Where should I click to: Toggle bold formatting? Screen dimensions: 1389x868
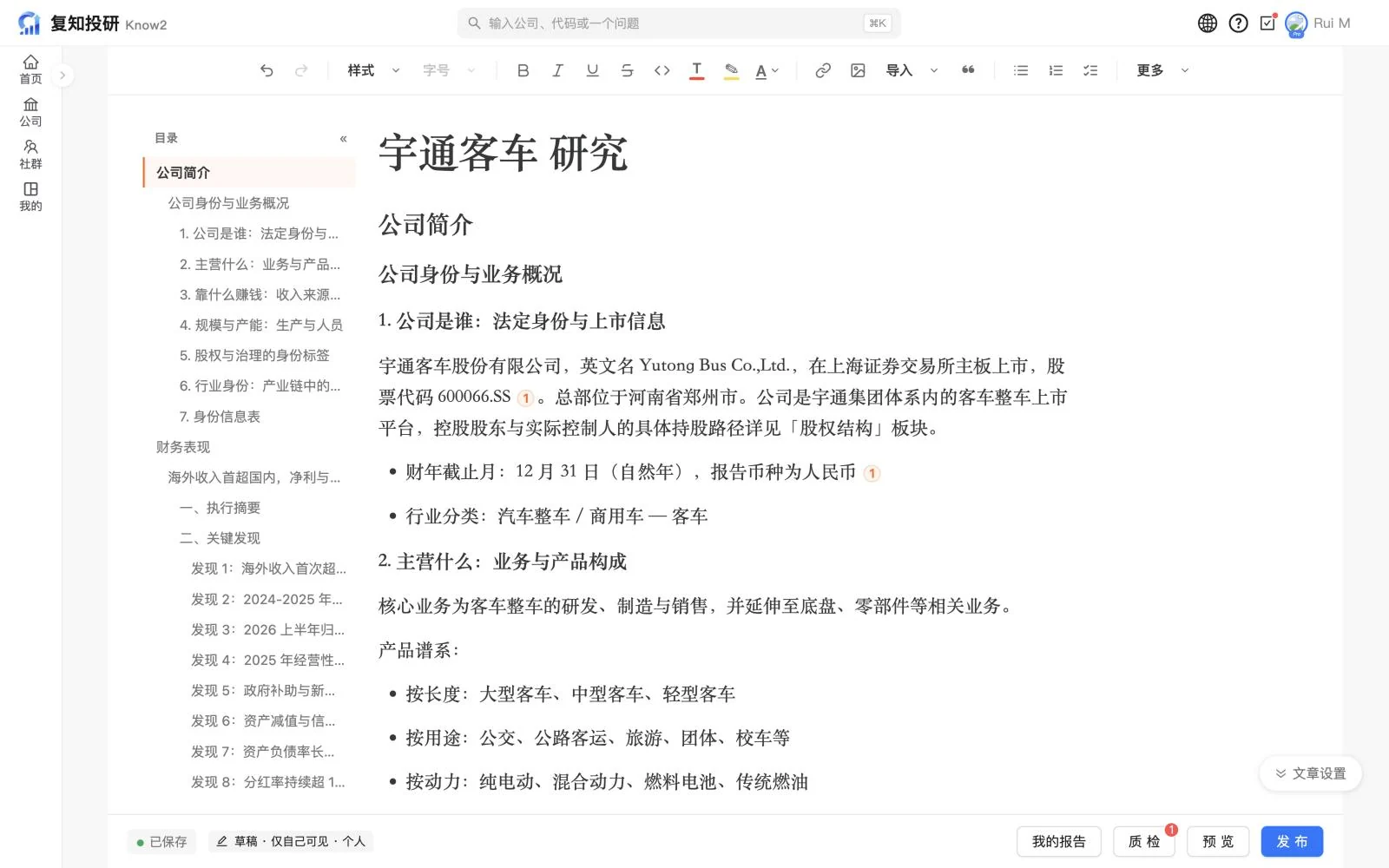point(523,70)
